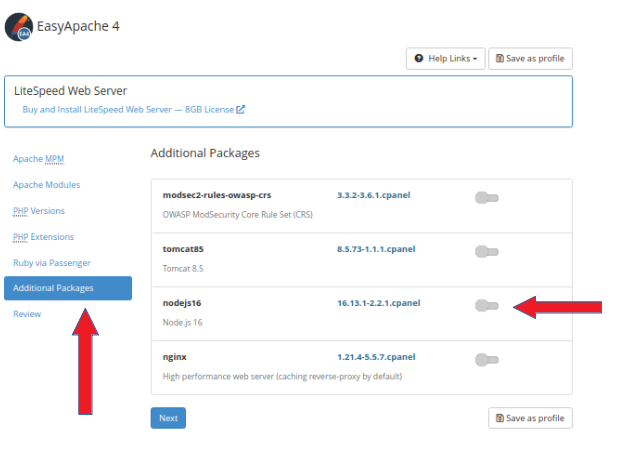This screenshot has width=634, height=466.
Task: Open the Help Links dropdown
Action: 445,59
